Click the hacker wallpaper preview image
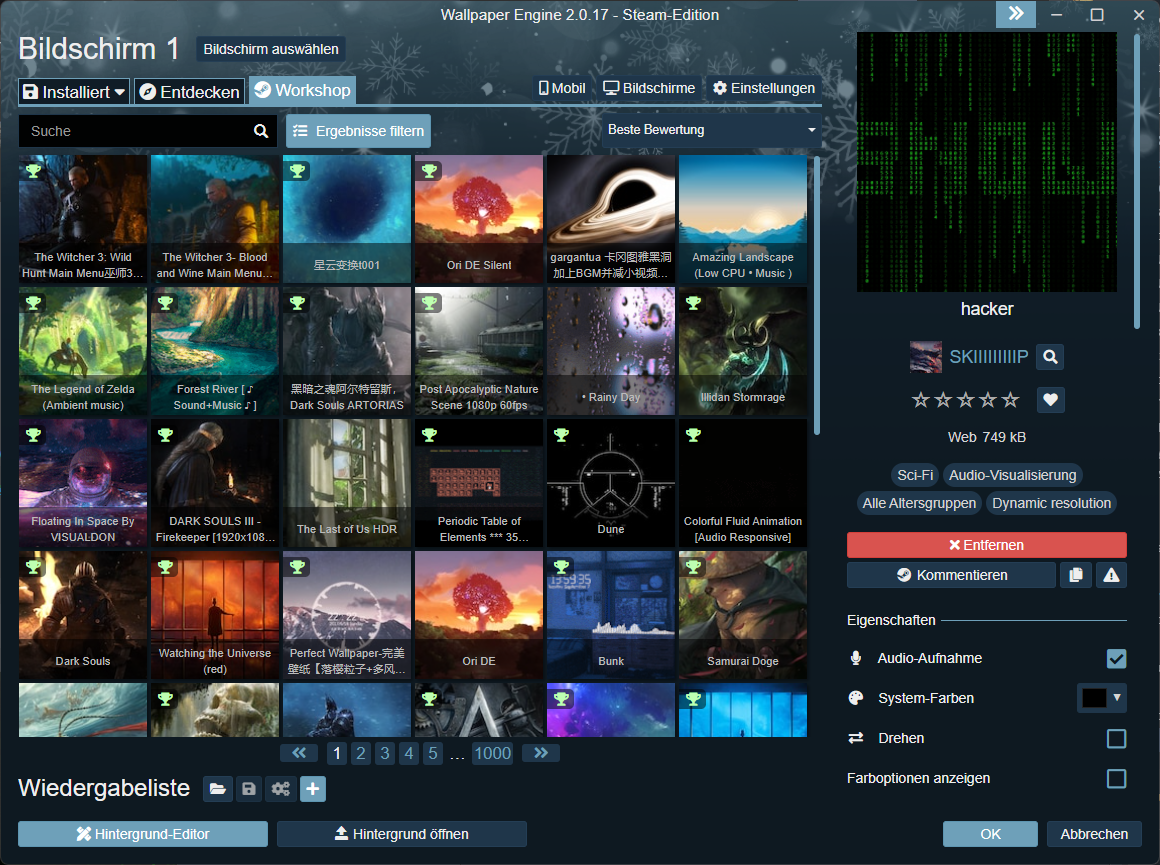The image size is (1160, 865). 987,162
